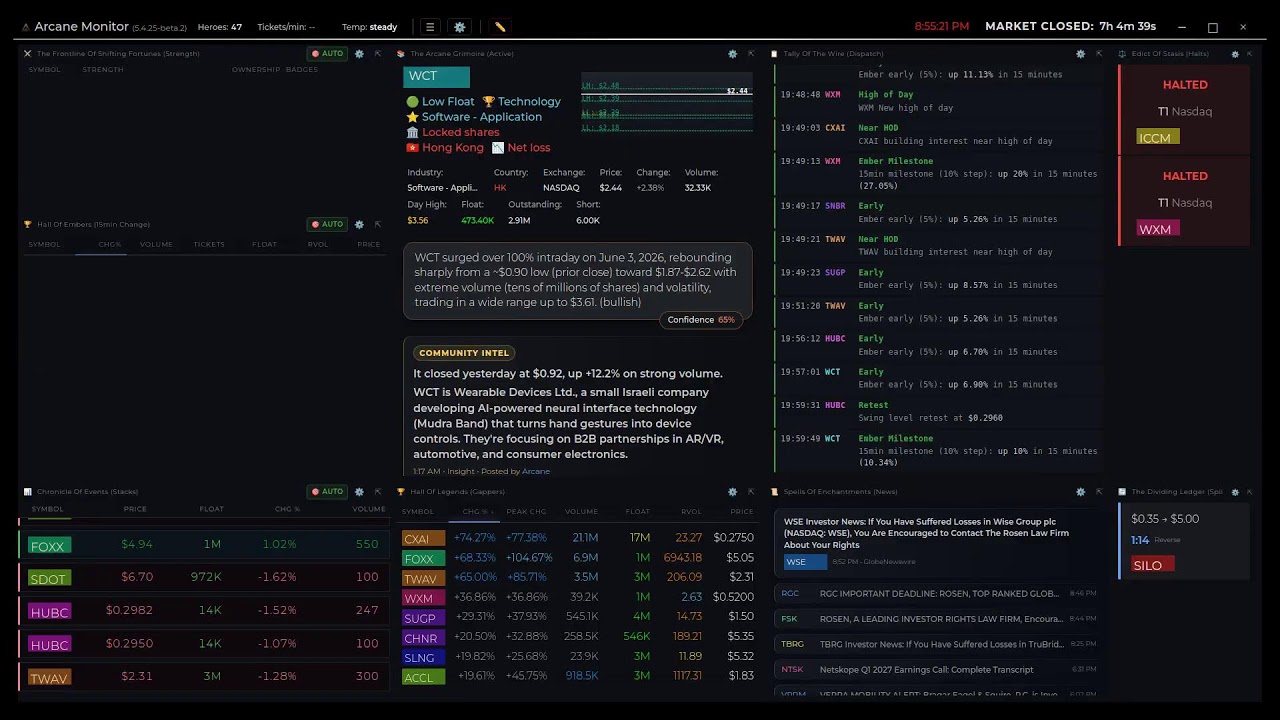The height and width of the screenshot is (720, 1280).
Task: Sort Hall Of Legends by RVOL column
Action: 691,512
